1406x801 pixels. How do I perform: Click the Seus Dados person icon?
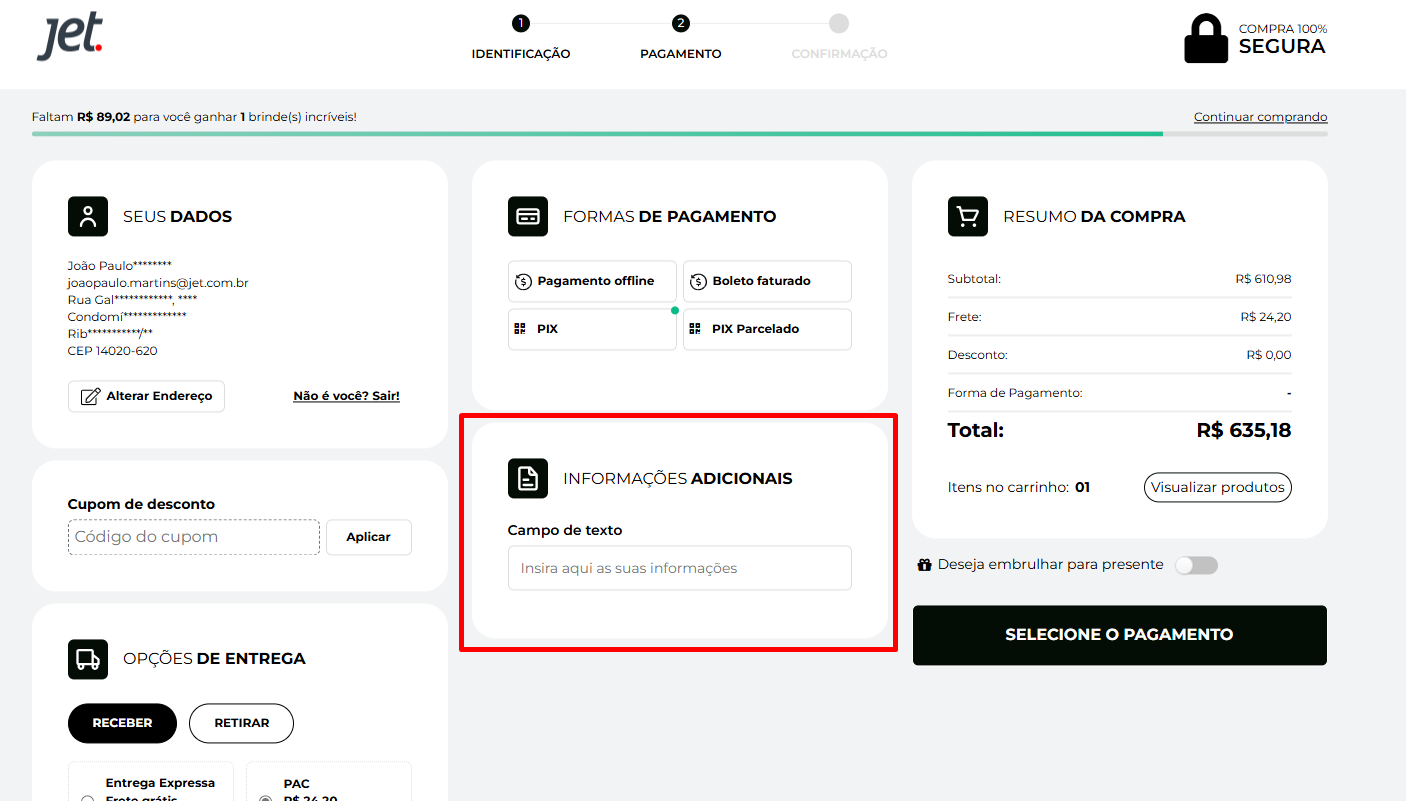click(x=88, y=216)
